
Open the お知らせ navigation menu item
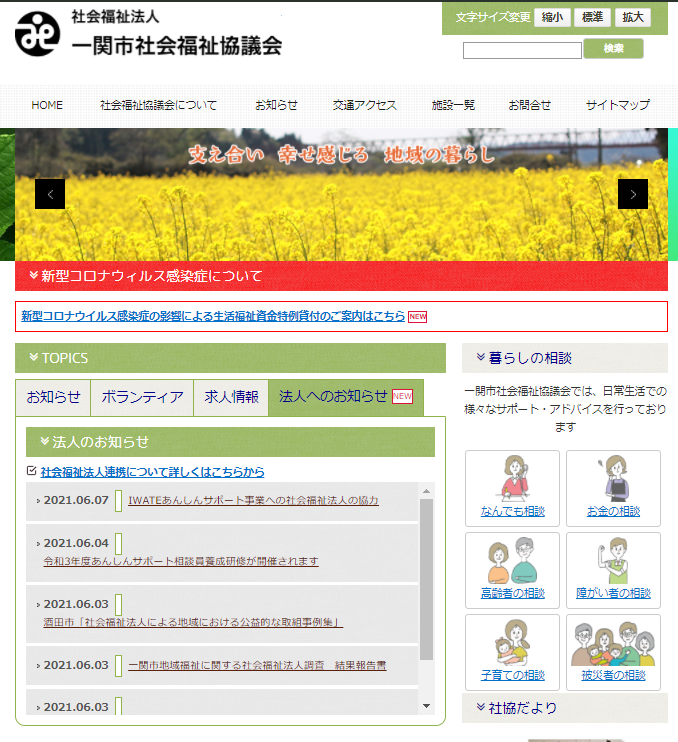pyautogui.click(x=276, y=105)
